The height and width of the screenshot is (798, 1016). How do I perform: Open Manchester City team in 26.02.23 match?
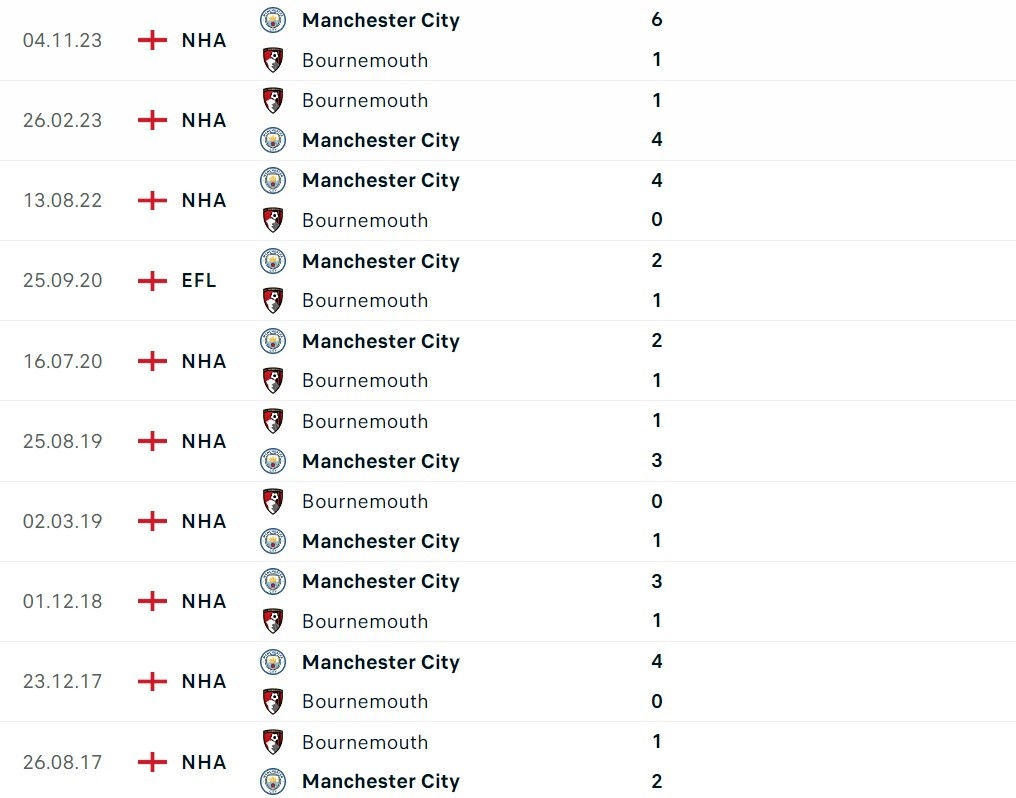pyautogui.click(x=380, y=140)
